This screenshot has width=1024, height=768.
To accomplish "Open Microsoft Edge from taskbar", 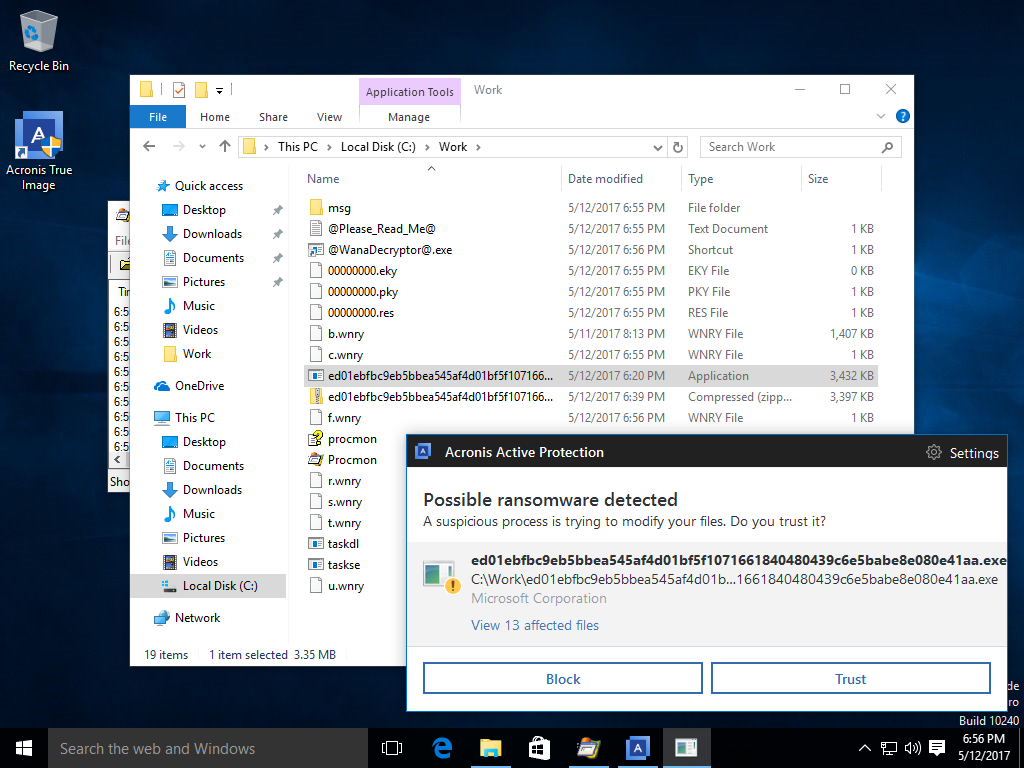I will pos(442,748).
